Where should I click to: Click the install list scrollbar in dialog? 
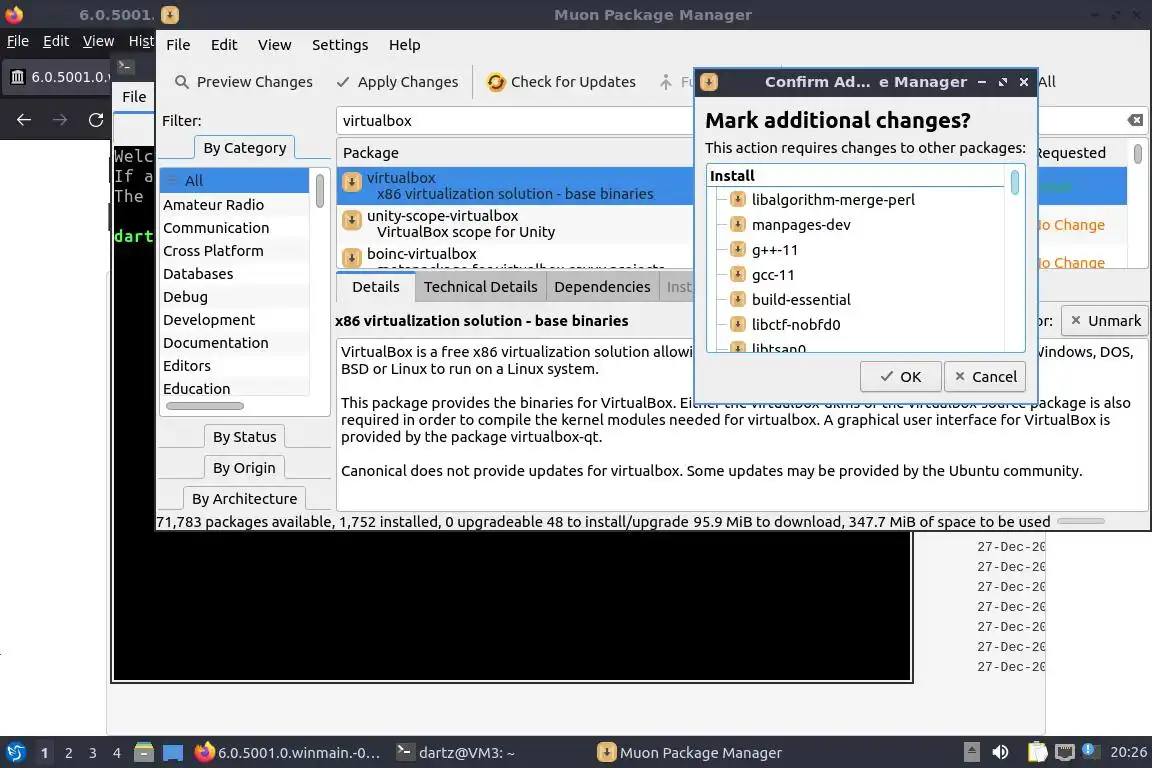click(1015, 182)
